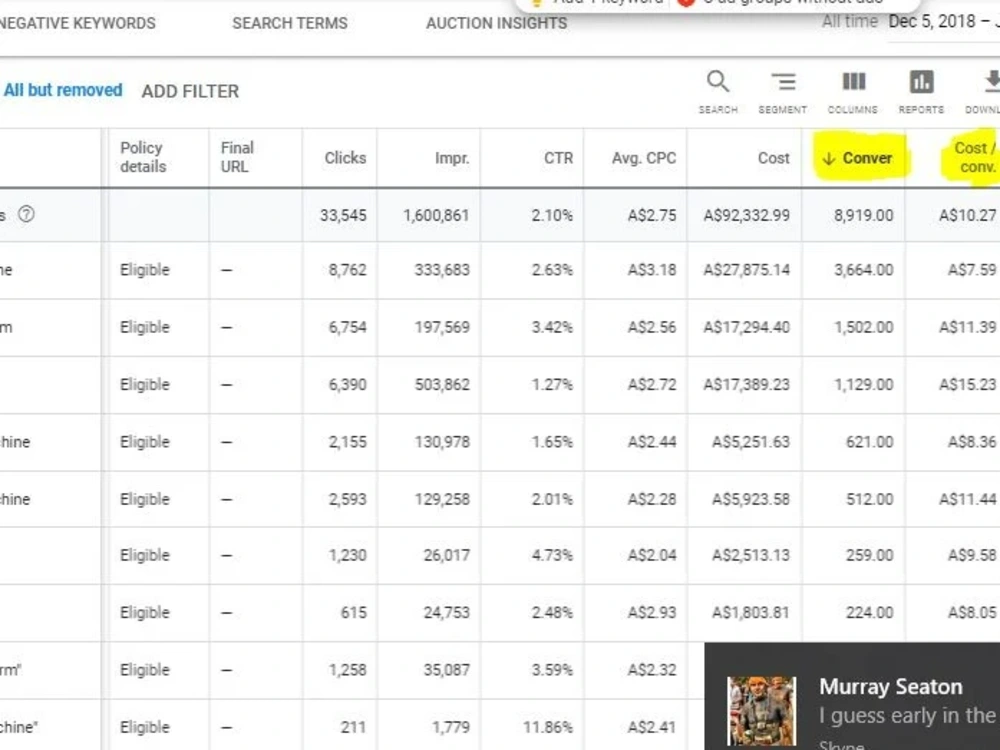Image resolution: width=1000 pixels, height=750 pixels.
Task: Click total conversions 8,919.00
Action: [x=864, y=216]
